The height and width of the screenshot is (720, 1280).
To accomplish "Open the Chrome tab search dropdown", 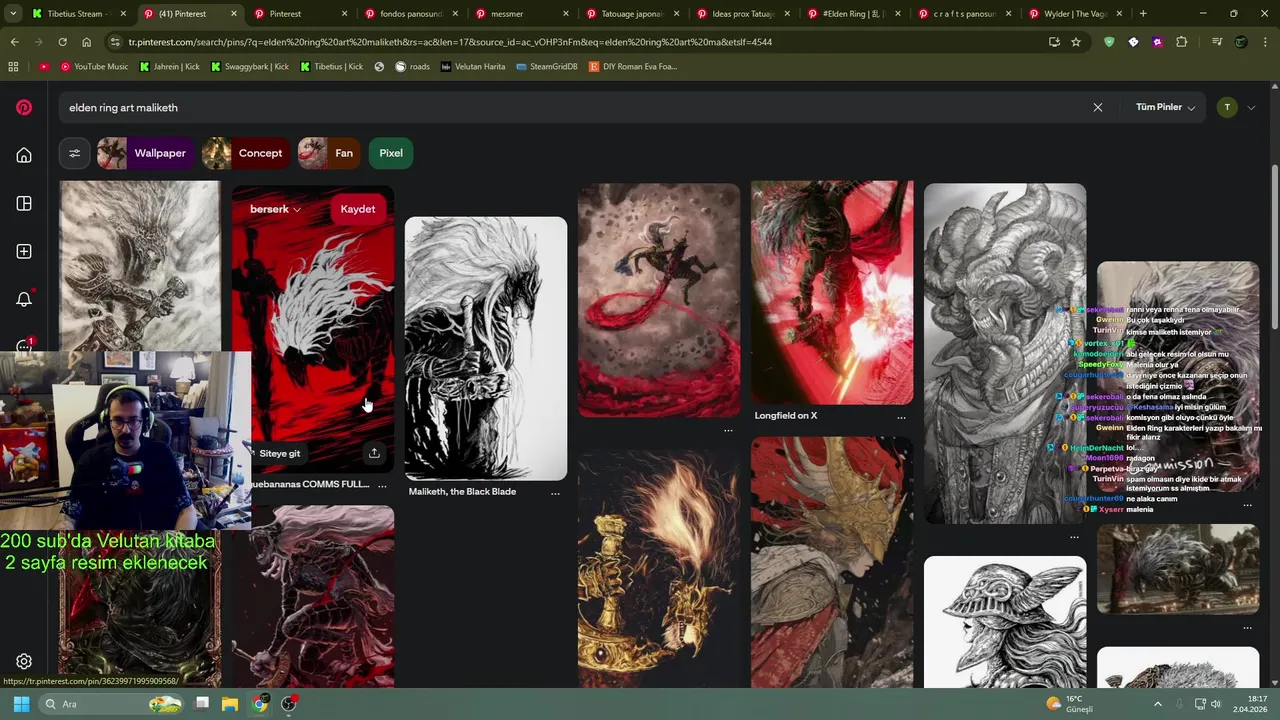I will (13, 14).
